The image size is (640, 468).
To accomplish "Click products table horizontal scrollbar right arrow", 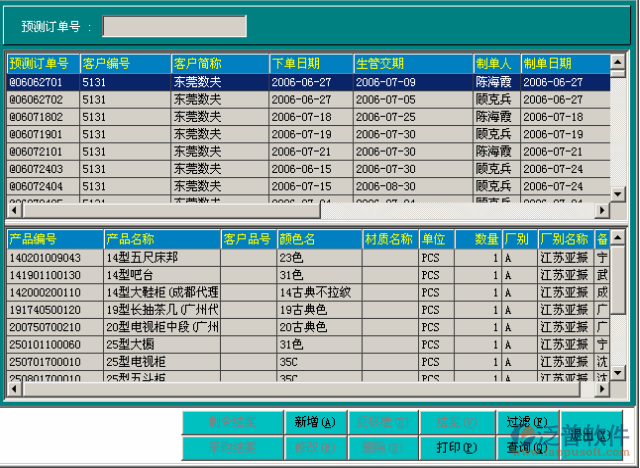I will 602,393.
